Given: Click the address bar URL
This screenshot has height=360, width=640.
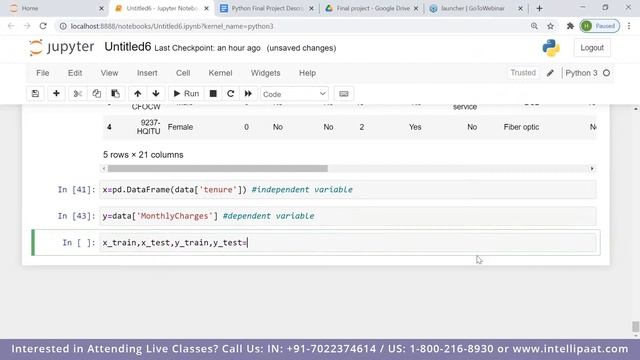Looking at the screenshot, I should click(172, 26).
